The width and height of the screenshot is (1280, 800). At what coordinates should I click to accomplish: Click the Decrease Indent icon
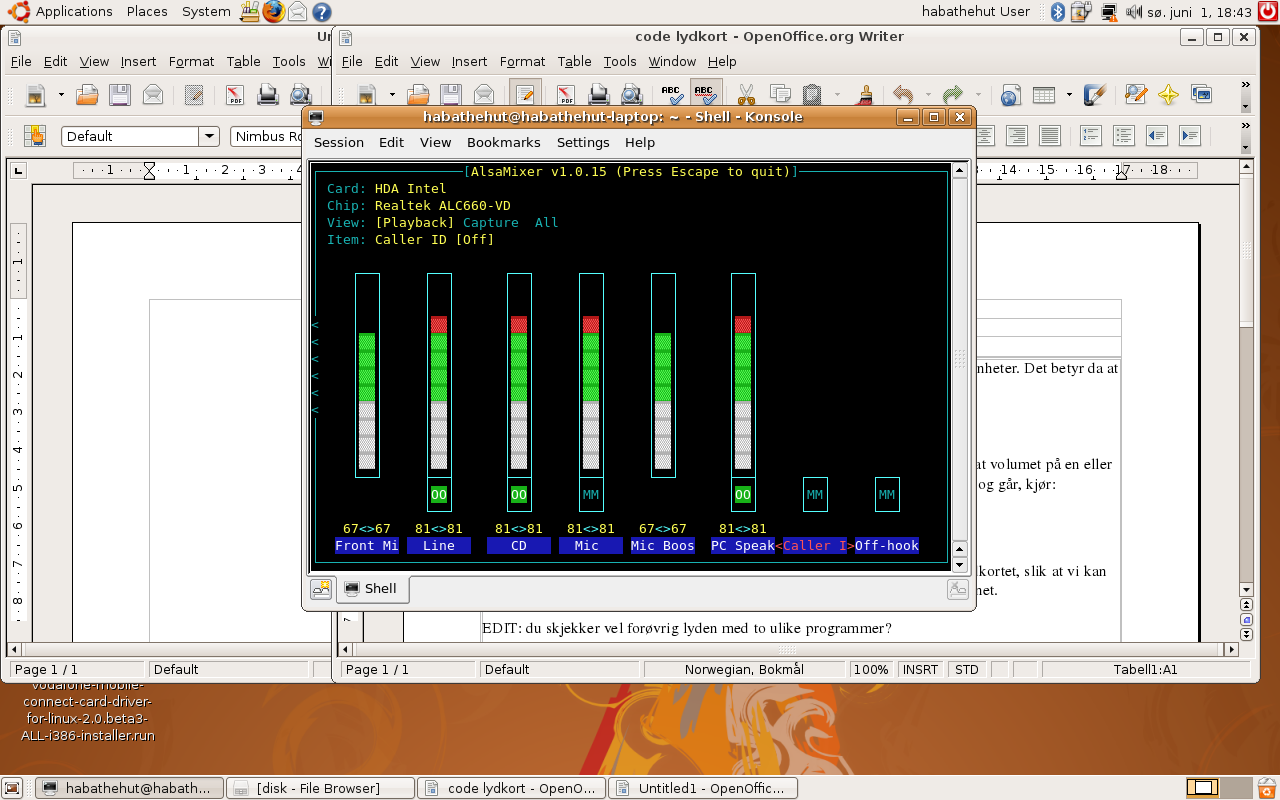click(x=1157, y=135)
